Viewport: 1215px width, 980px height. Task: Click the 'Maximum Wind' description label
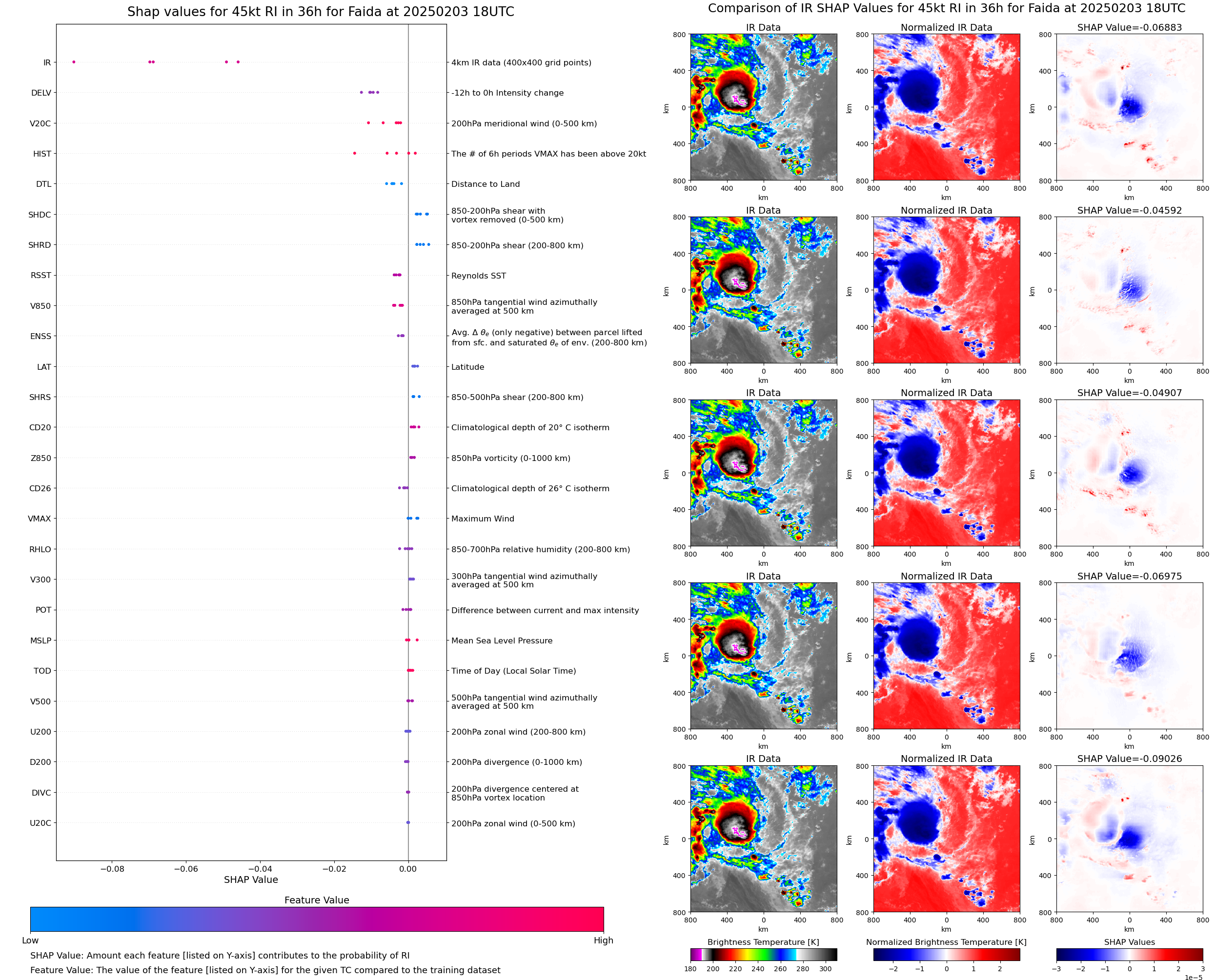[x=482, y=519]
